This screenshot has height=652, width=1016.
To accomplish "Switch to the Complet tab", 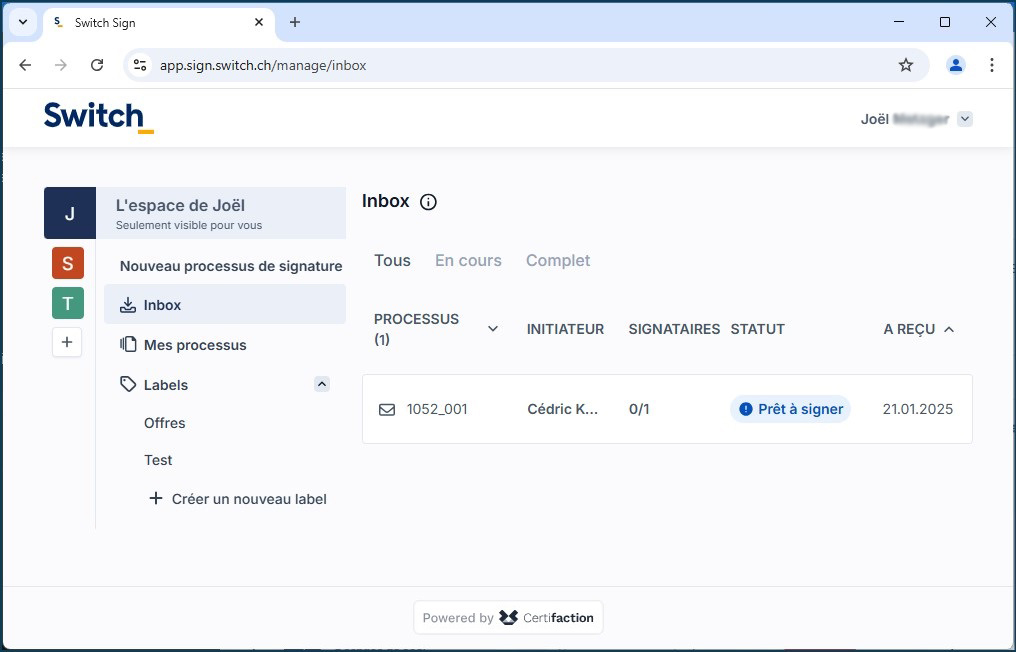I will click(557, 261).
